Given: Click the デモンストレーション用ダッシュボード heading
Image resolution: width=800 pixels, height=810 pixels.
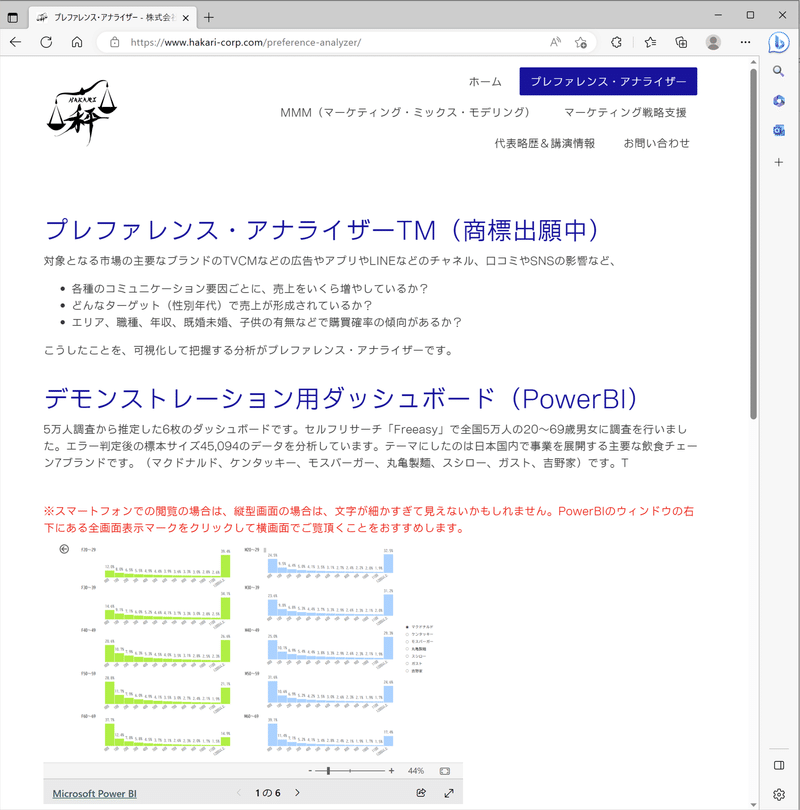Looking at the screenshot, I should pyautogui.click(x=341, y=399).
